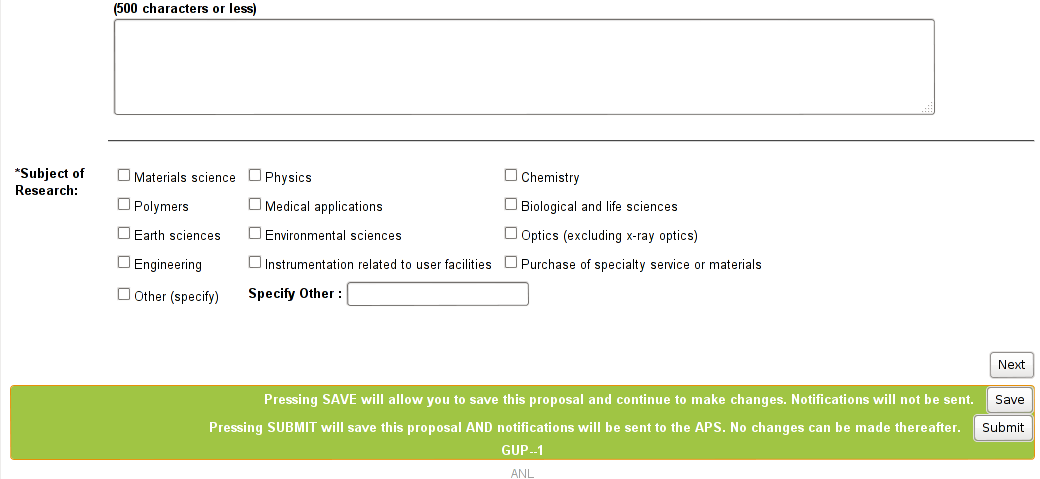The height and width of the screenshot is (479, 1040).
Task: Tick Instrumentation related to user facilities
Action: [255, 263]
